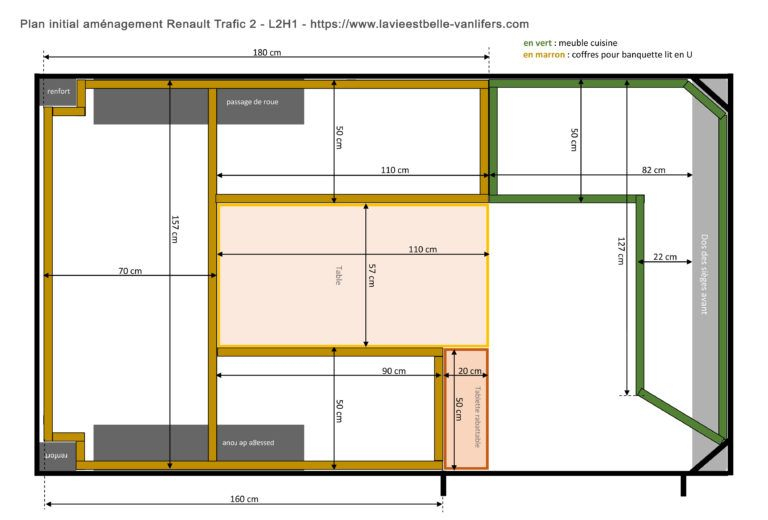Screen dimensions: 768x520
Task: Select the 'en marron' banquette legend entry
Action: click(x=607, y=56)
